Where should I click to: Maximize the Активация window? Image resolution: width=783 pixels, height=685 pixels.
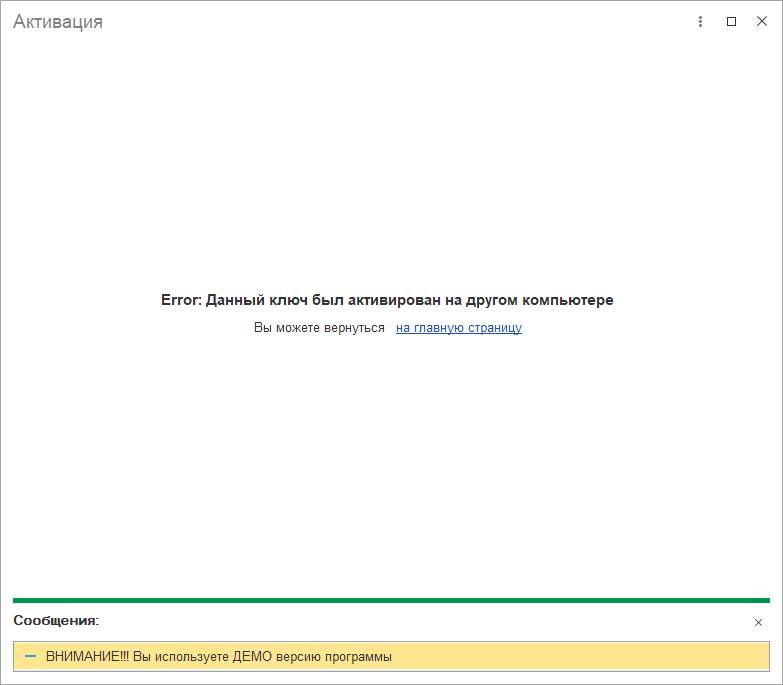tap(731, 21)
